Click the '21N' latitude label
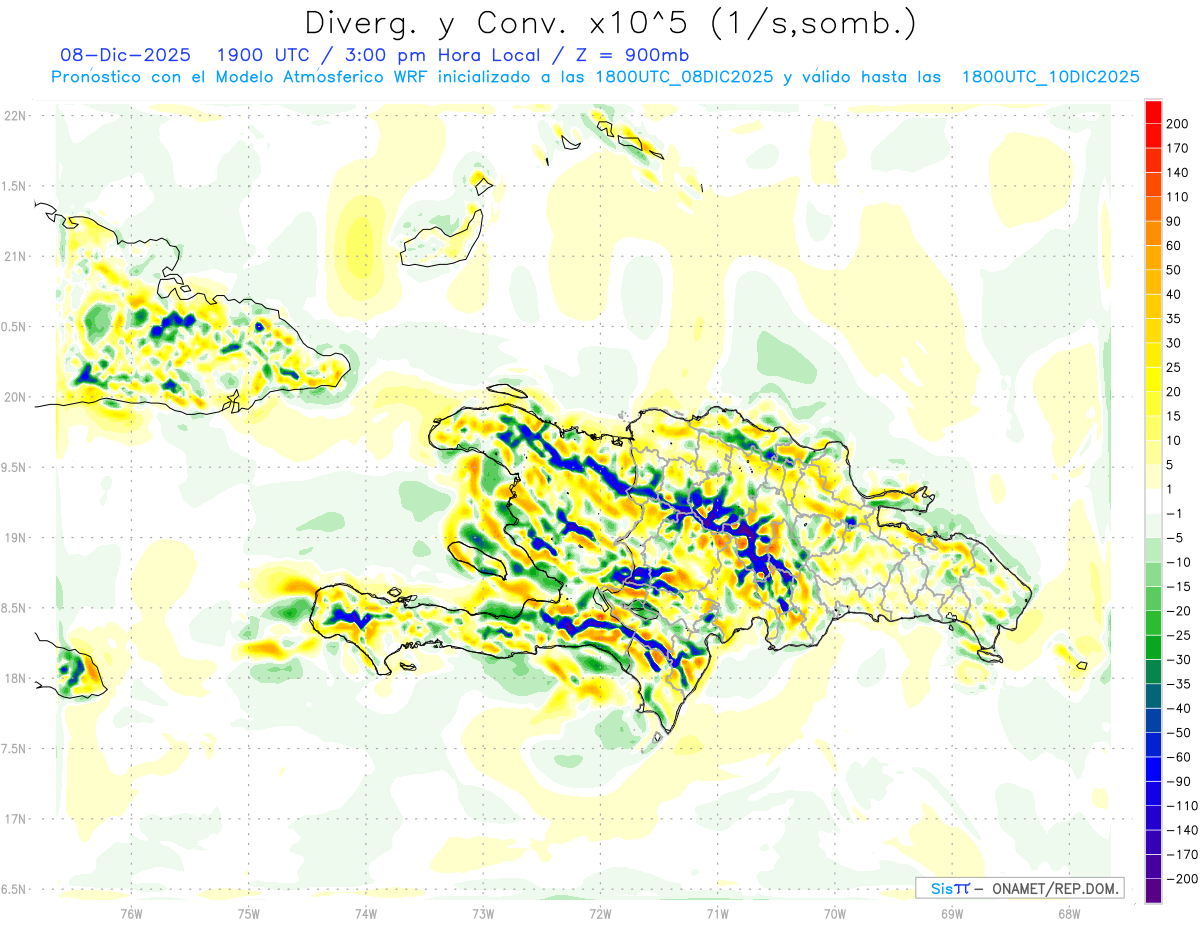Viewport: 1200px width, 927px height. tap(15, 256)
